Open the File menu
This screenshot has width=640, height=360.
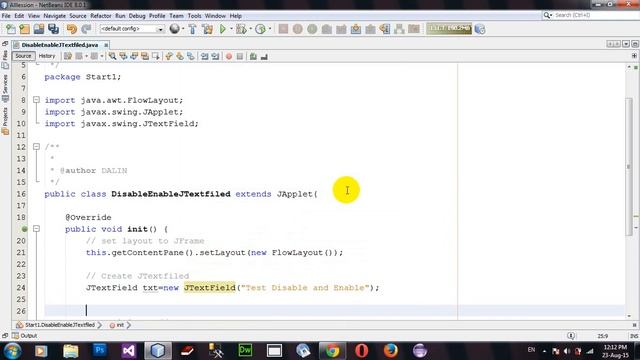[6, 16]
